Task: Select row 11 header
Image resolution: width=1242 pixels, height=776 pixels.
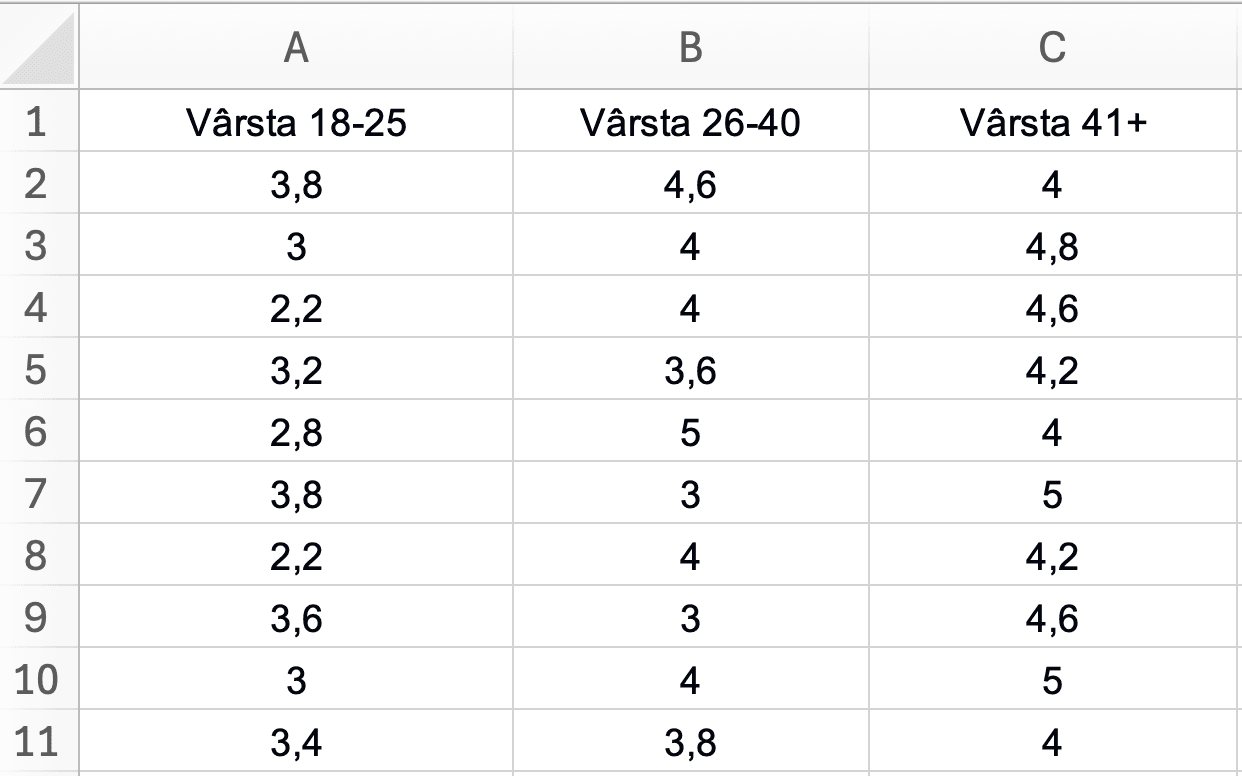Action: click(x=37, y=742)
